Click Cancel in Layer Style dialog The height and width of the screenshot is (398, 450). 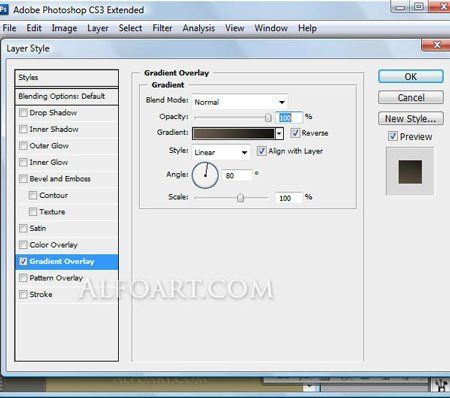tap(411, 98)
